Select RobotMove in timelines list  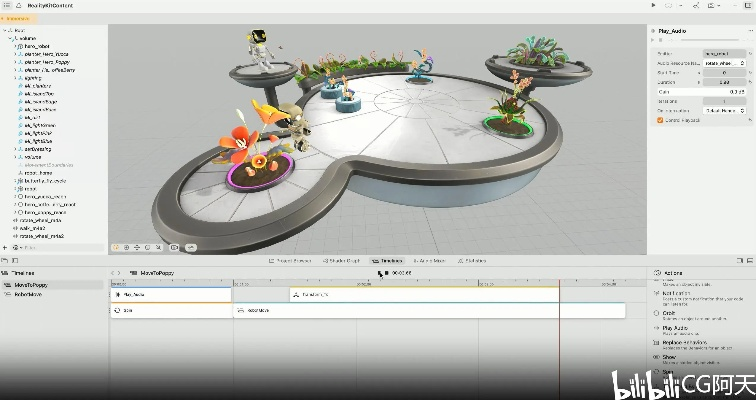[x=52, y=294]
